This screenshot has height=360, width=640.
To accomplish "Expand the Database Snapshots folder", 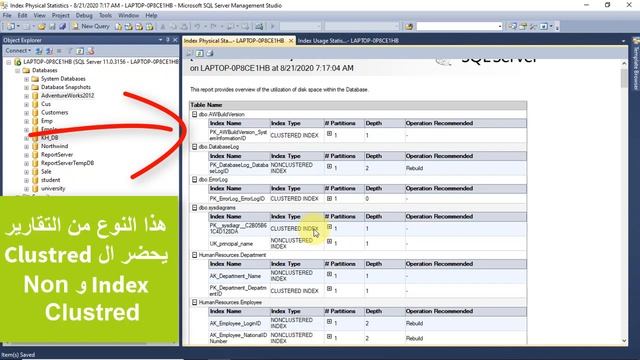I will coord(27,87).
